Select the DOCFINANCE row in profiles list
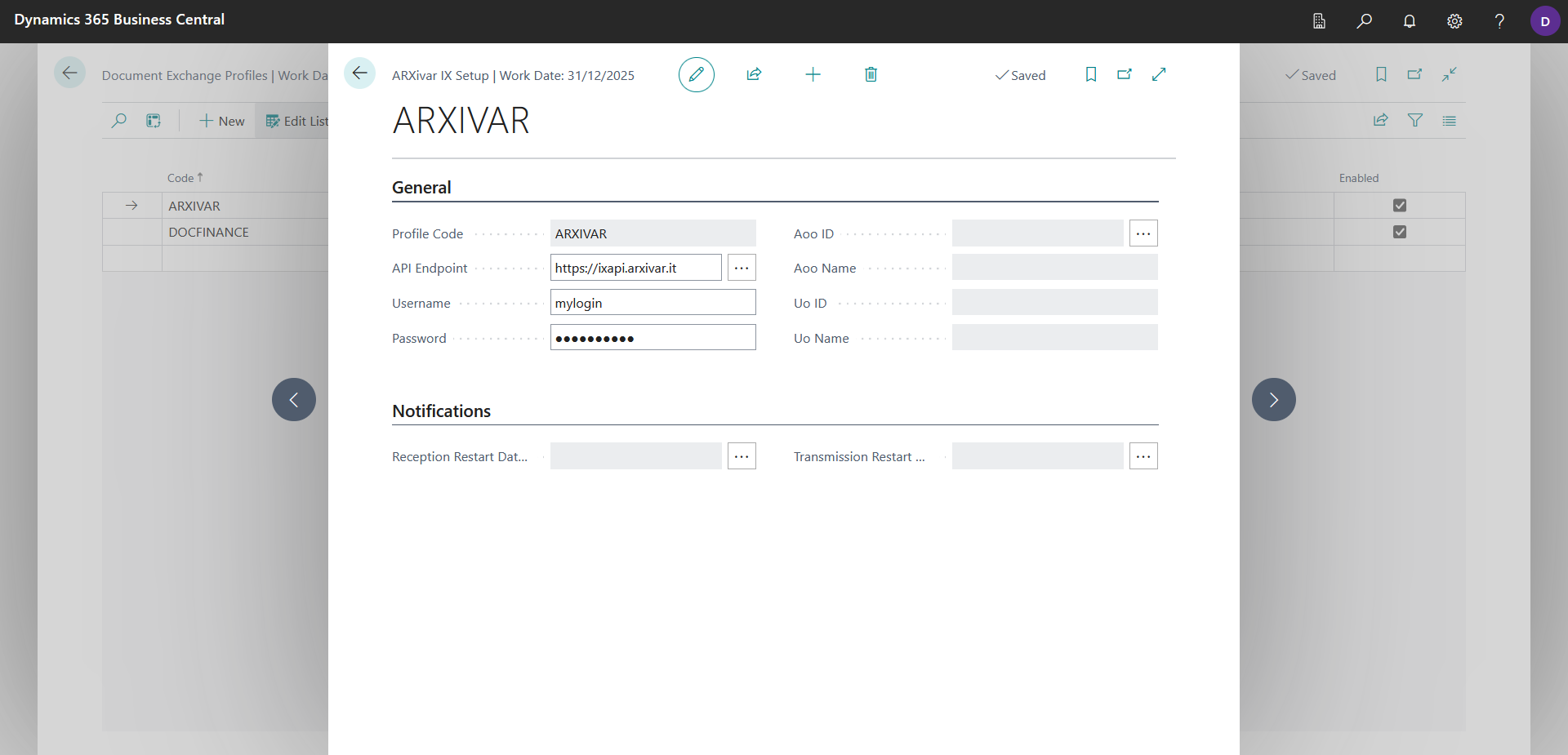The height and width of the screenshot is (755, 1568). (209, 232)
